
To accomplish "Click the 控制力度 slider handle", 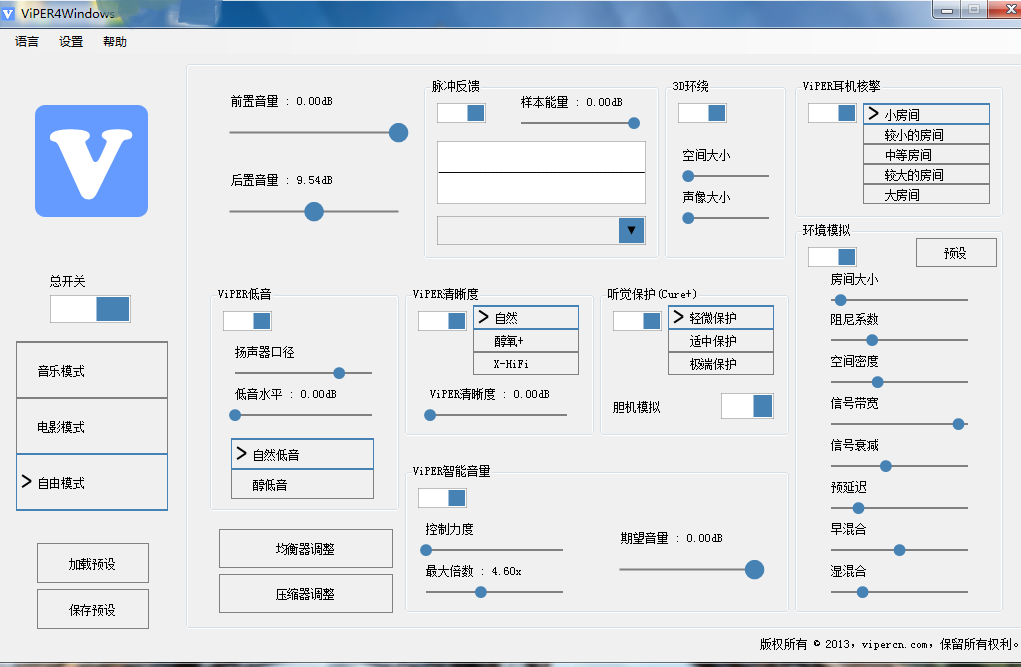I will 426,550.
